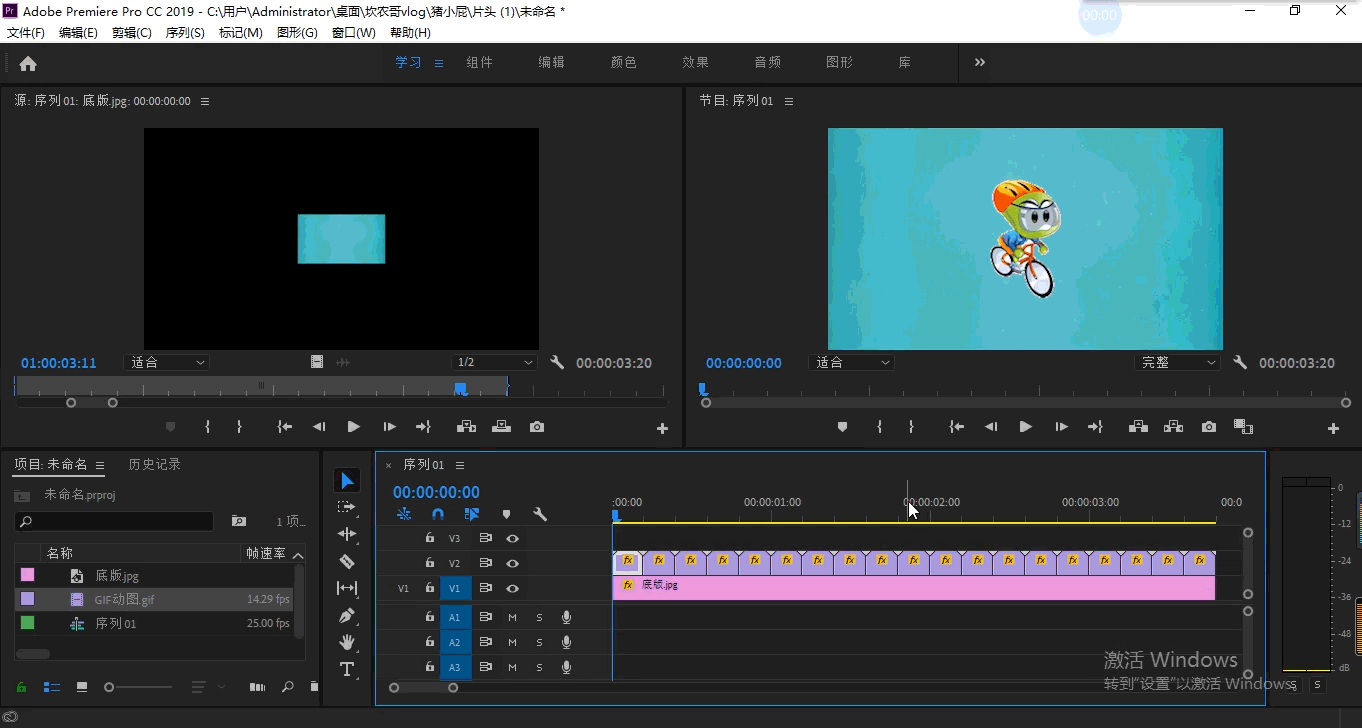Image resolution: width=1362 pixels, height=728 pixels.
Task: Open find in project panel
Action: pos(288,687)
